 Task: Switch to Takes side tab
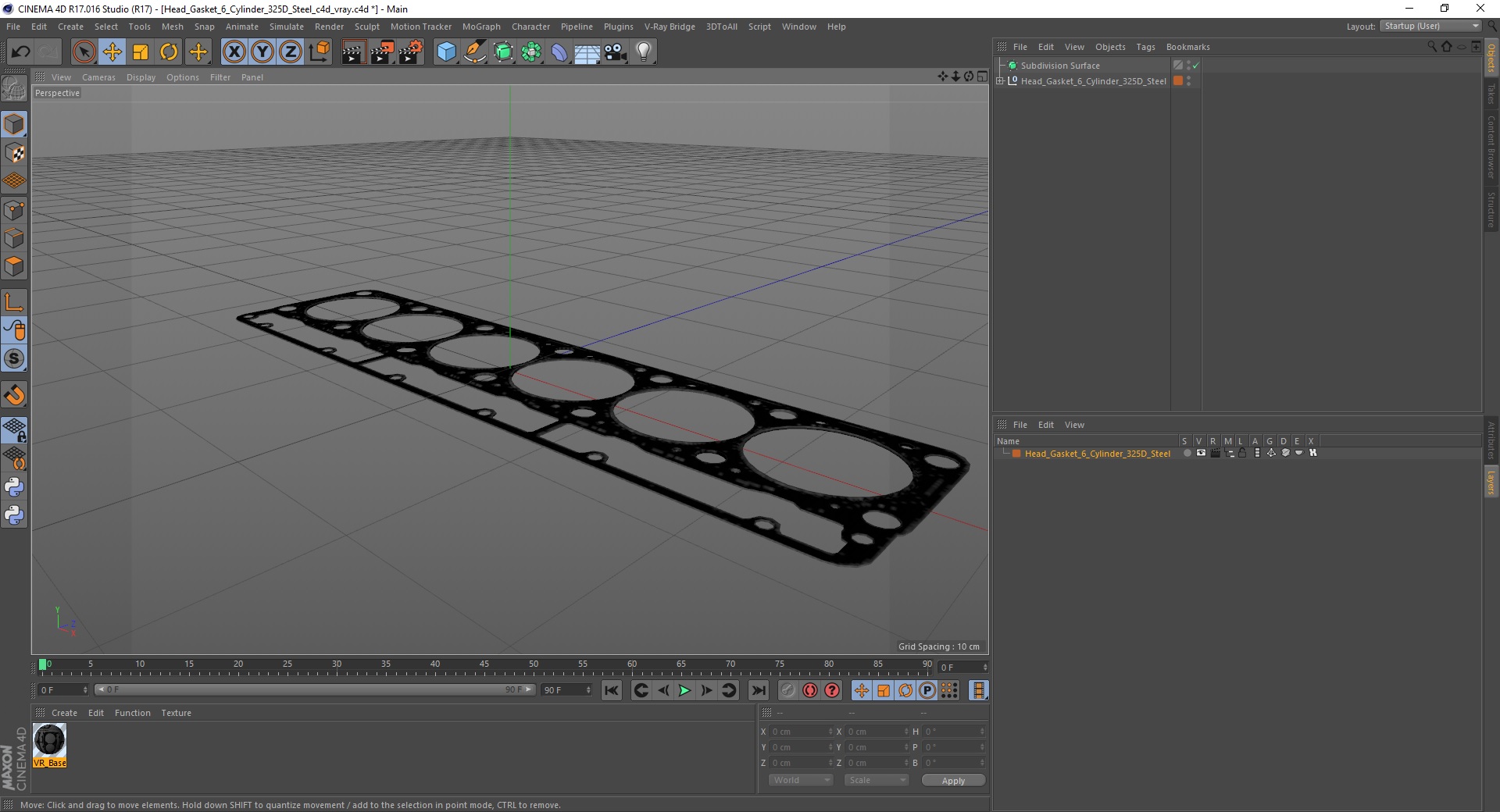click(1491, 94)
